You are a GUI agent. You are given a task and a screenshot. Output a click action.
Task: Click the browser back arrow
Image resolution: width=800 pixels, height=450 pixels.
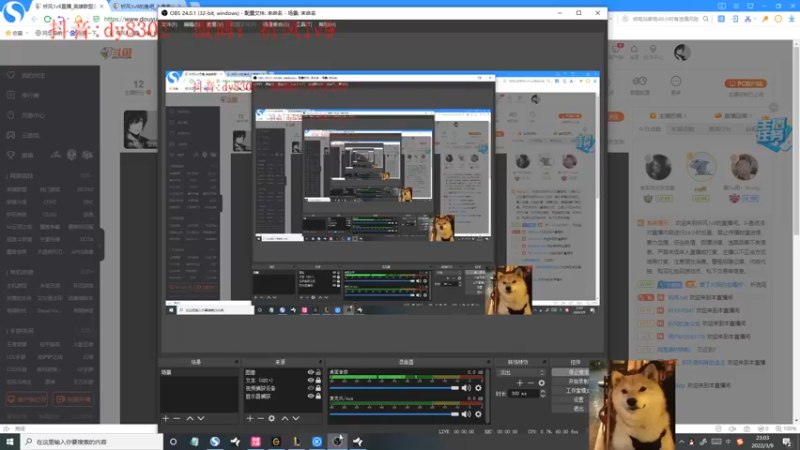[35, 19]
